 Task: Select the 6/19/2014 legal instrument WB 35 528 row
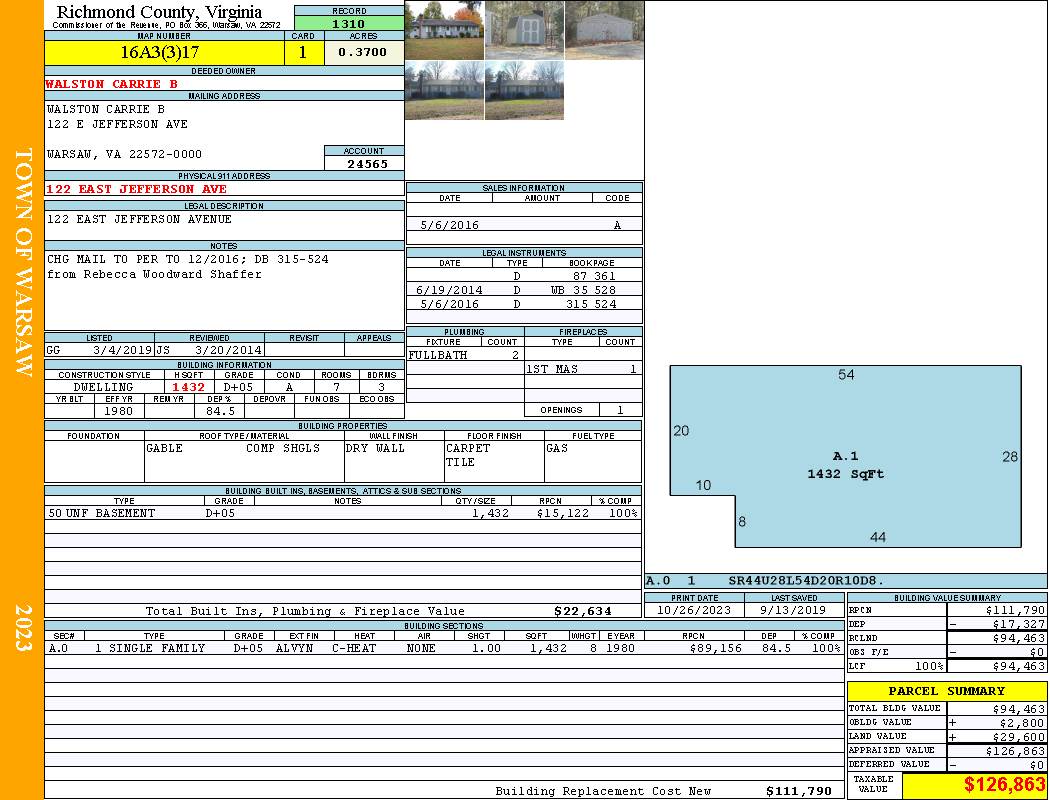pyautogui.click(x=524, y=290)
